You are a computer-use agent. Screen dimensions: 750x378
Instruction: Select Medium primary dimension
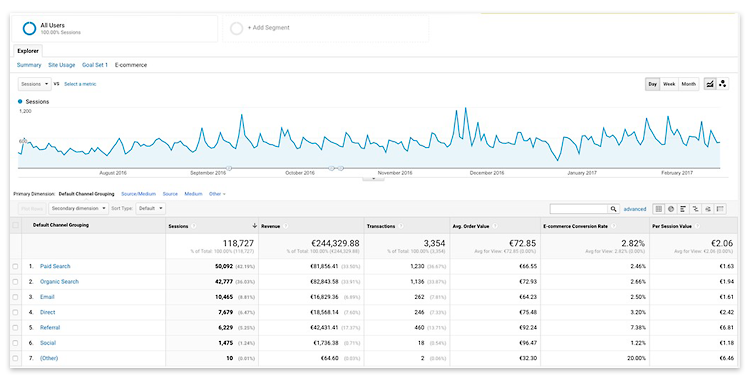193,194
